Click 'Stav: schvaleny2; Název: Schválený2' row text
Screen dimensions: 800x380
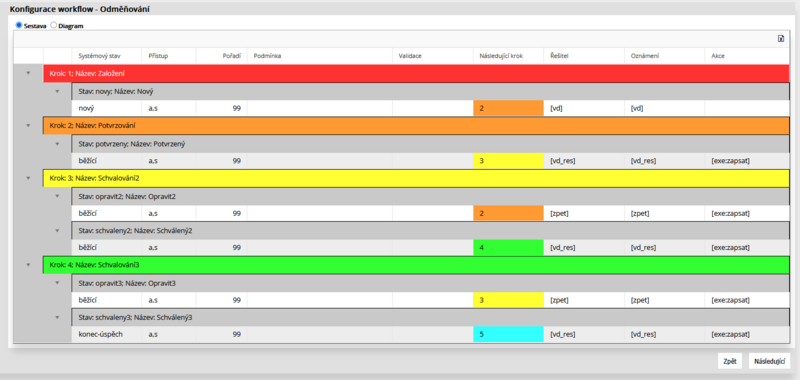[135, 231]
